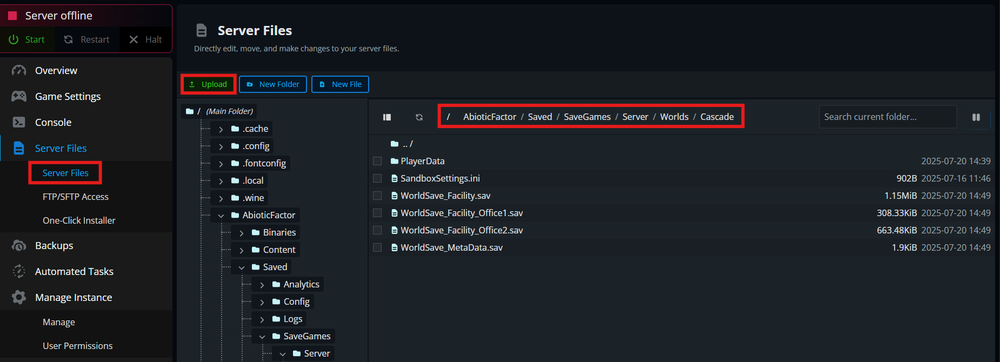
Task: Open the One-Click Installer
Action: (78, 221)
